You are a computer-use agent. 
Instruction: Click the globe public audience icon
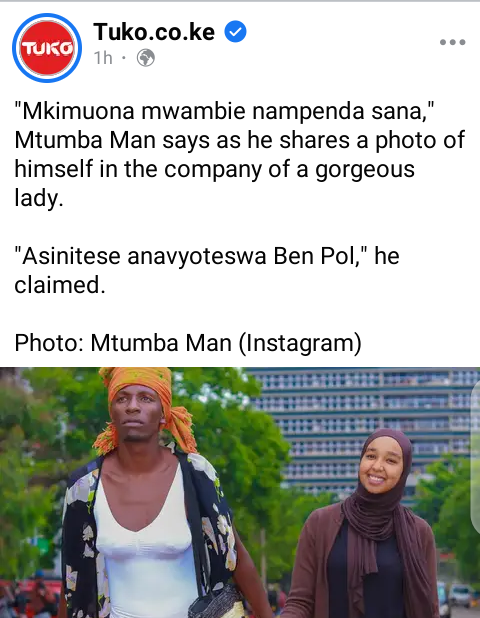[x=145, y=58]
